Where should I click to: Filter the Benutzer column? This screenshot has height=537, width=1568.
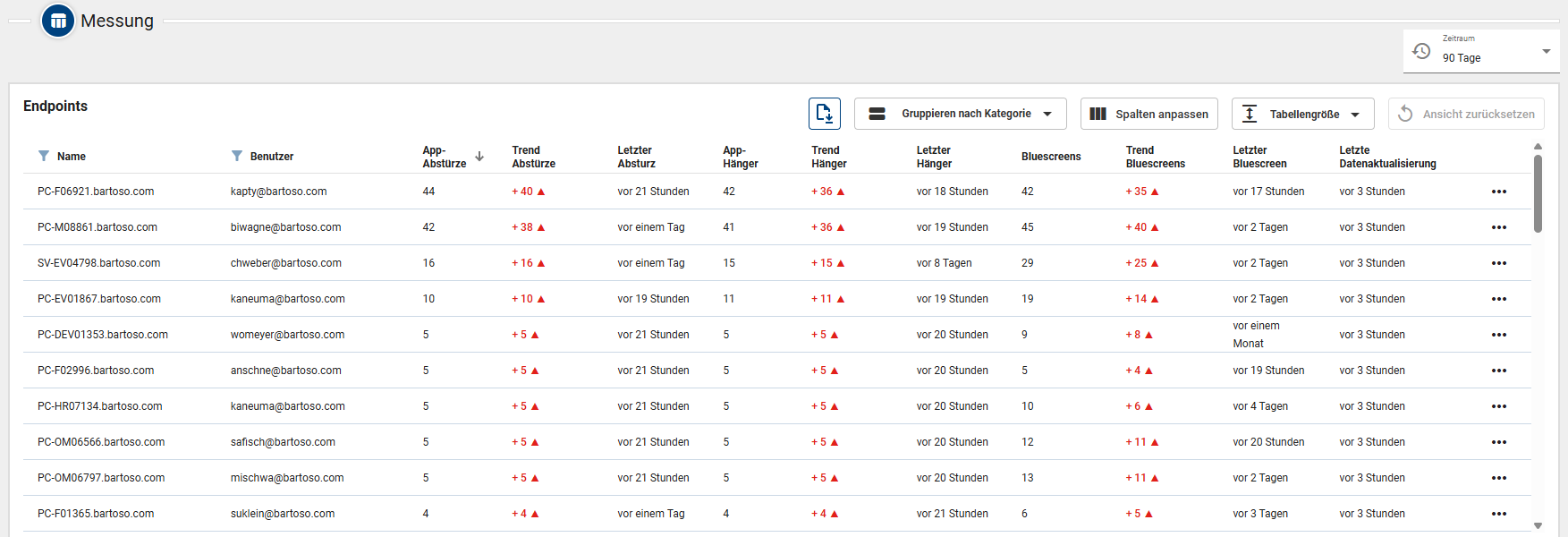point(237,156)
